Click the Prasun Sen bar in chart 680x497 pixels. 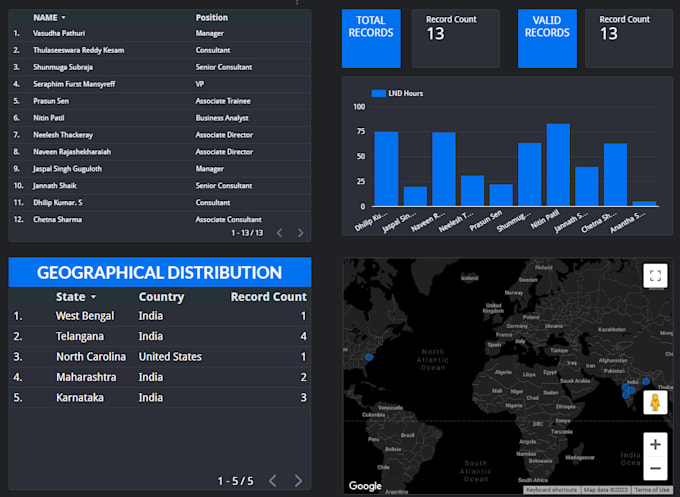point(501,195)
